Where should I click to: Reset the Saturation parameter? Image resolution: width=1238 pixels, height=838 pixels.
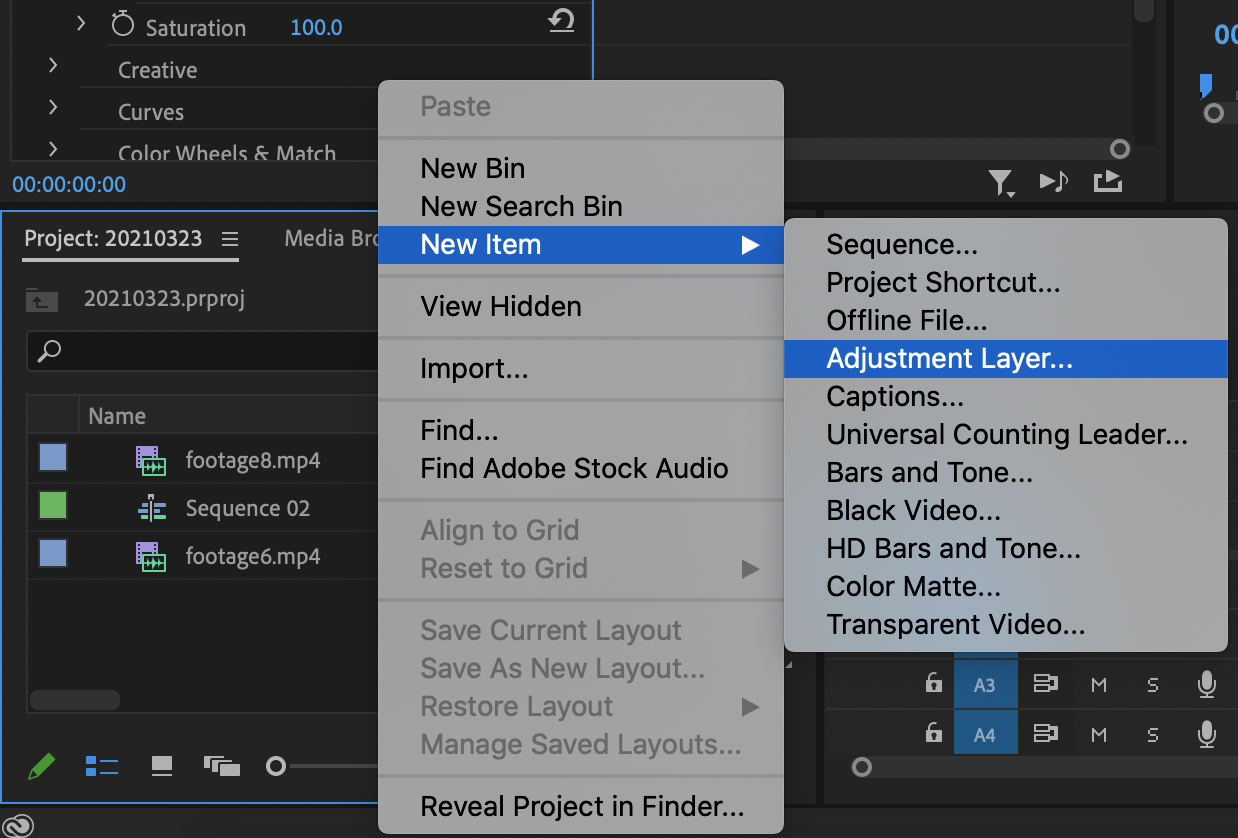(x=562, y=21)
